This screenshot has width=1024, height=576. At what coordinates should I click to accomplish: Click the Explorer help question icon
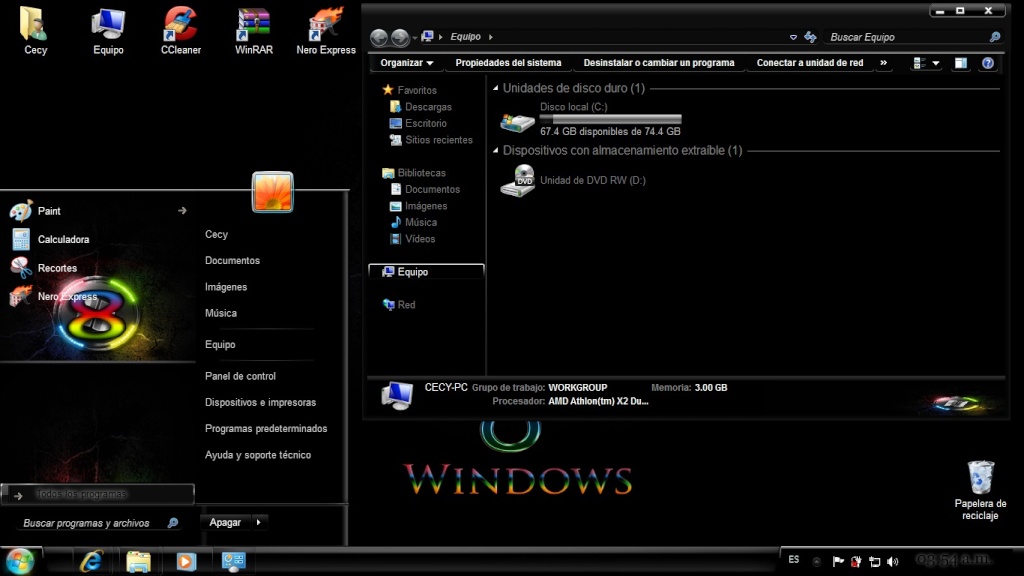987,63
